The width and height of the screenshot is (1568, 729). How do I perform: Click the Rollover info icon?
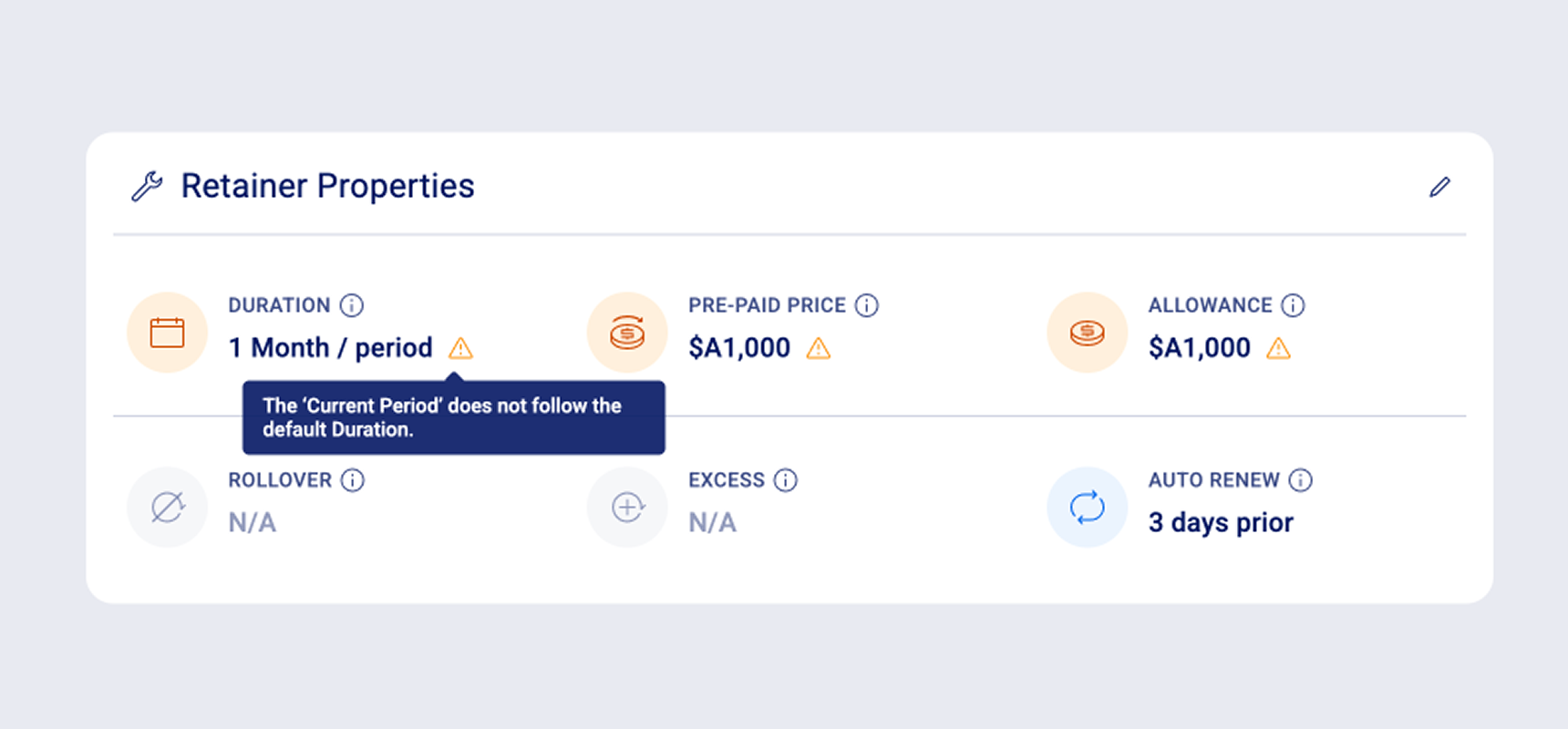pos(353,480)
